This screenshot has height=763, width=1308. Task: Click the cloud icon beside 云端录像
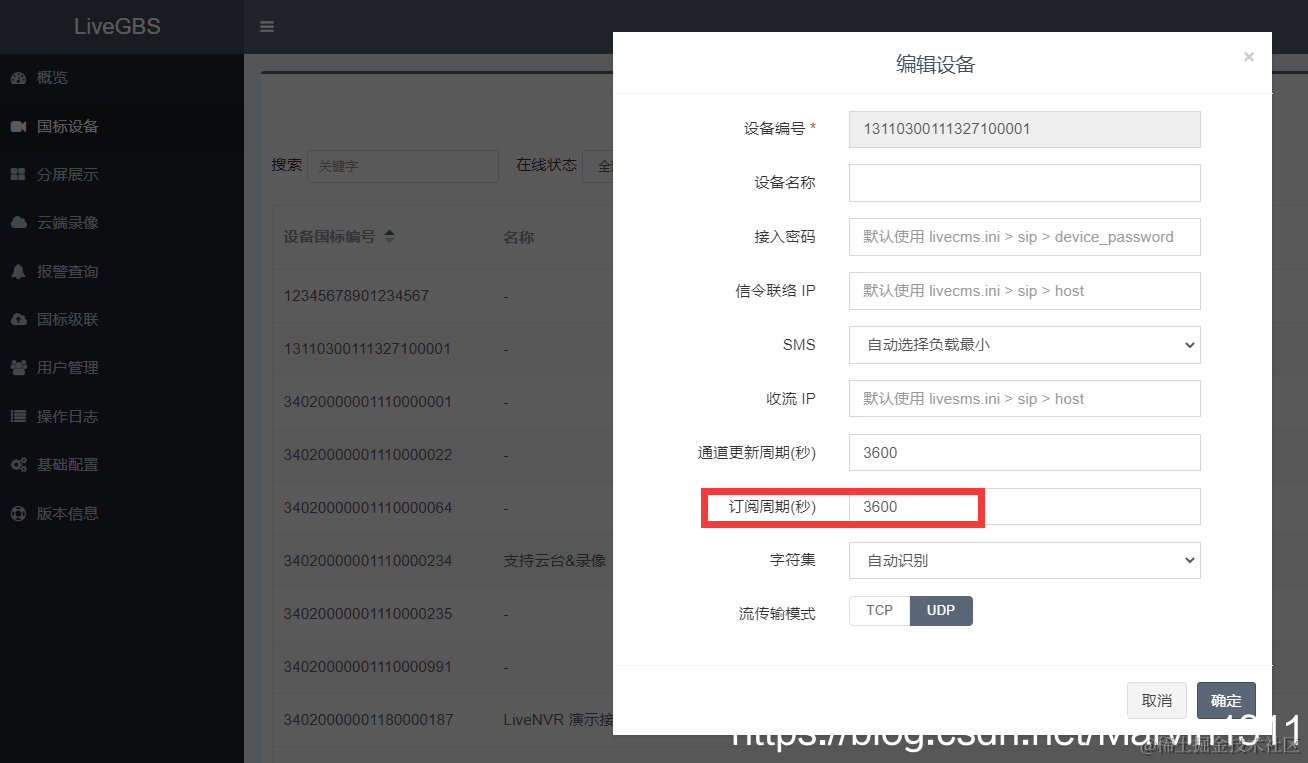click(x=18, y=223)
